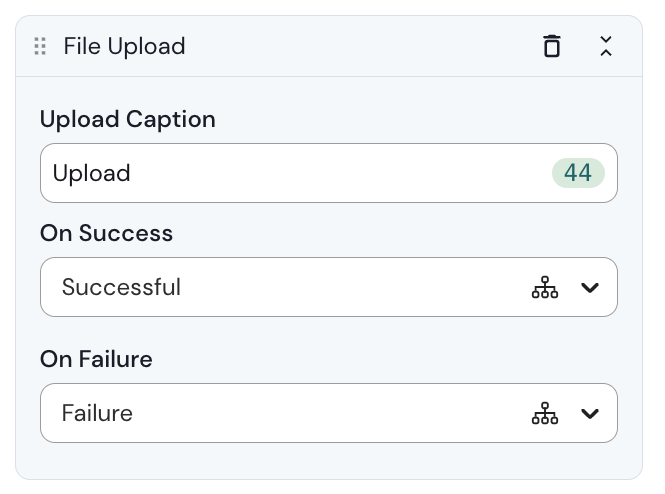Screen dimensions: 665x494
Task: Click the 44 character counter badge
Action: [578, 173]
